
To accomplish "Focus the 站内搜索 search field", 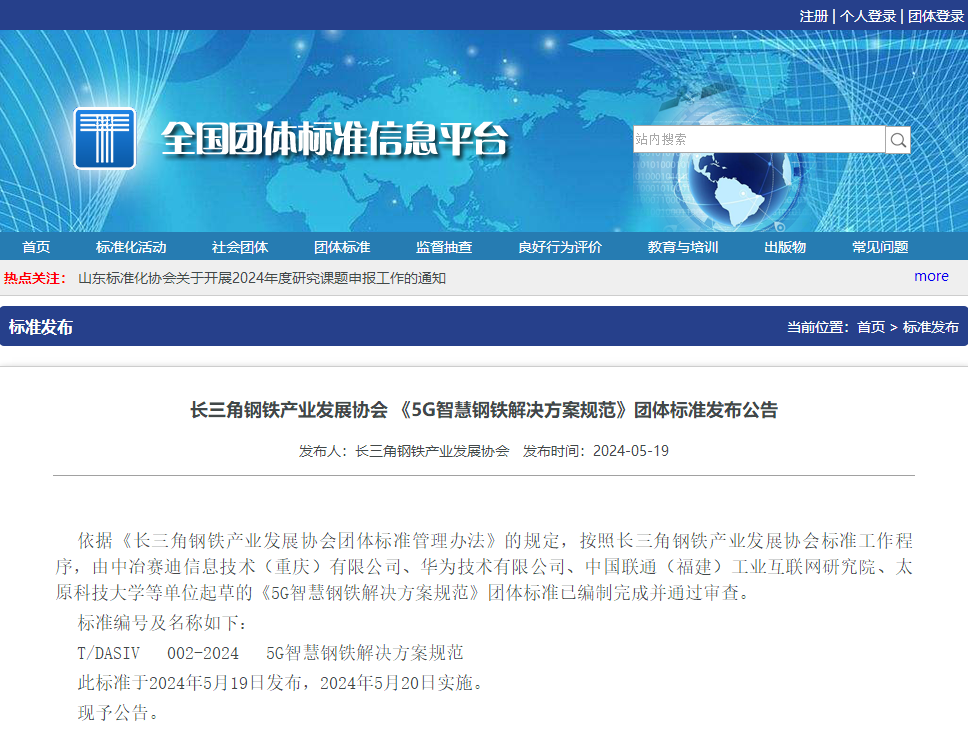I will tap(759, 140).
